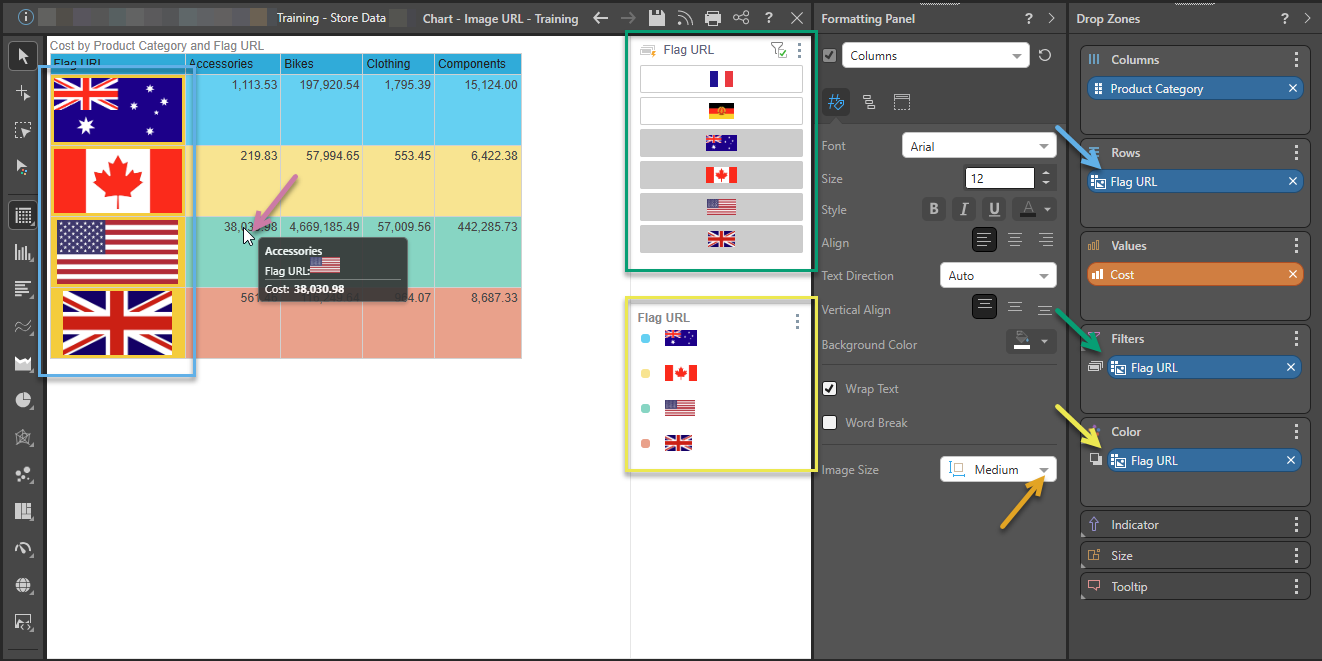Apply Bold text style

click(934, 210)
